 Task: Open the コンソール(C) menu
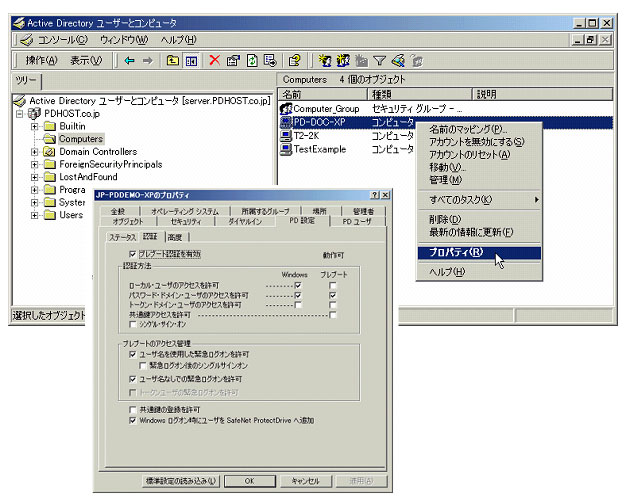click(x=62, y=40)
